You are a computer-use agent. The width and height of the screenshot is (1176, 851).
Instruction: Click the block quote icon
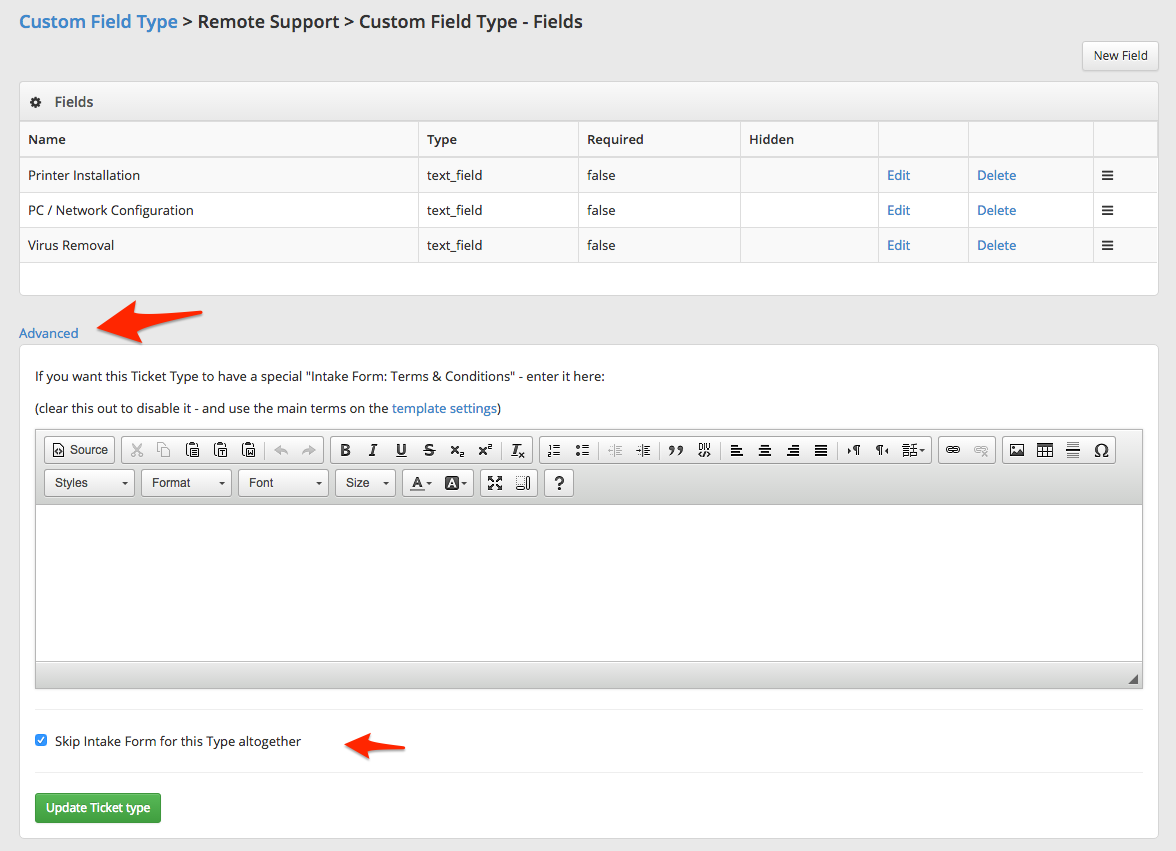point(676,450)
